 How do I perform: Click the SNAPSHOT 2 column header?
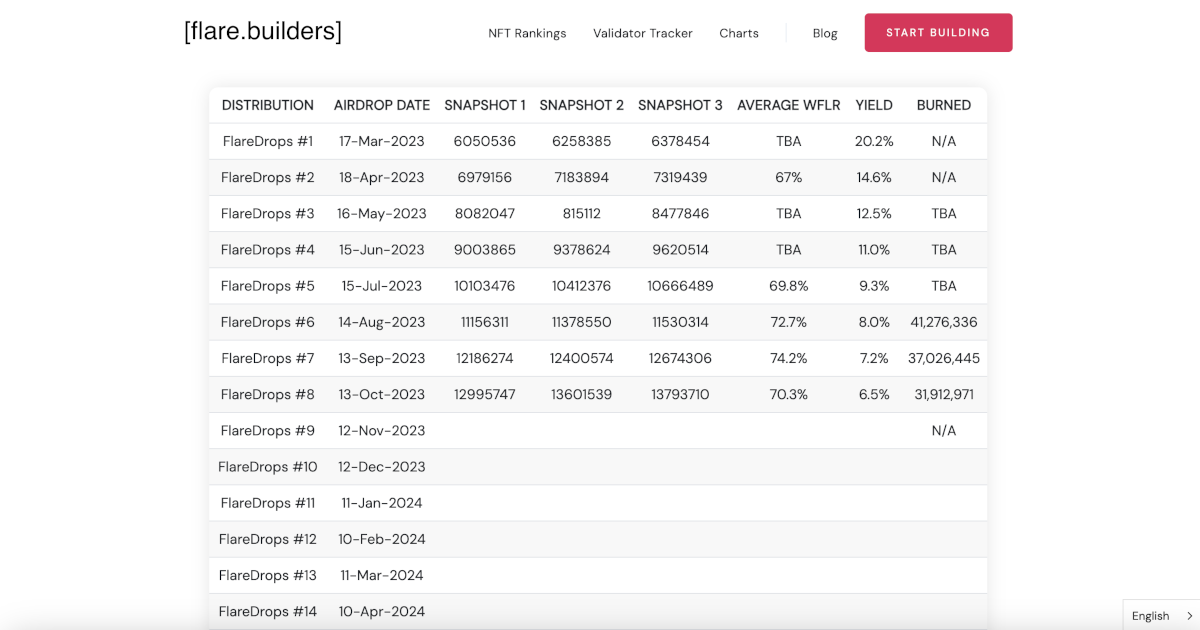coord(582,105)
